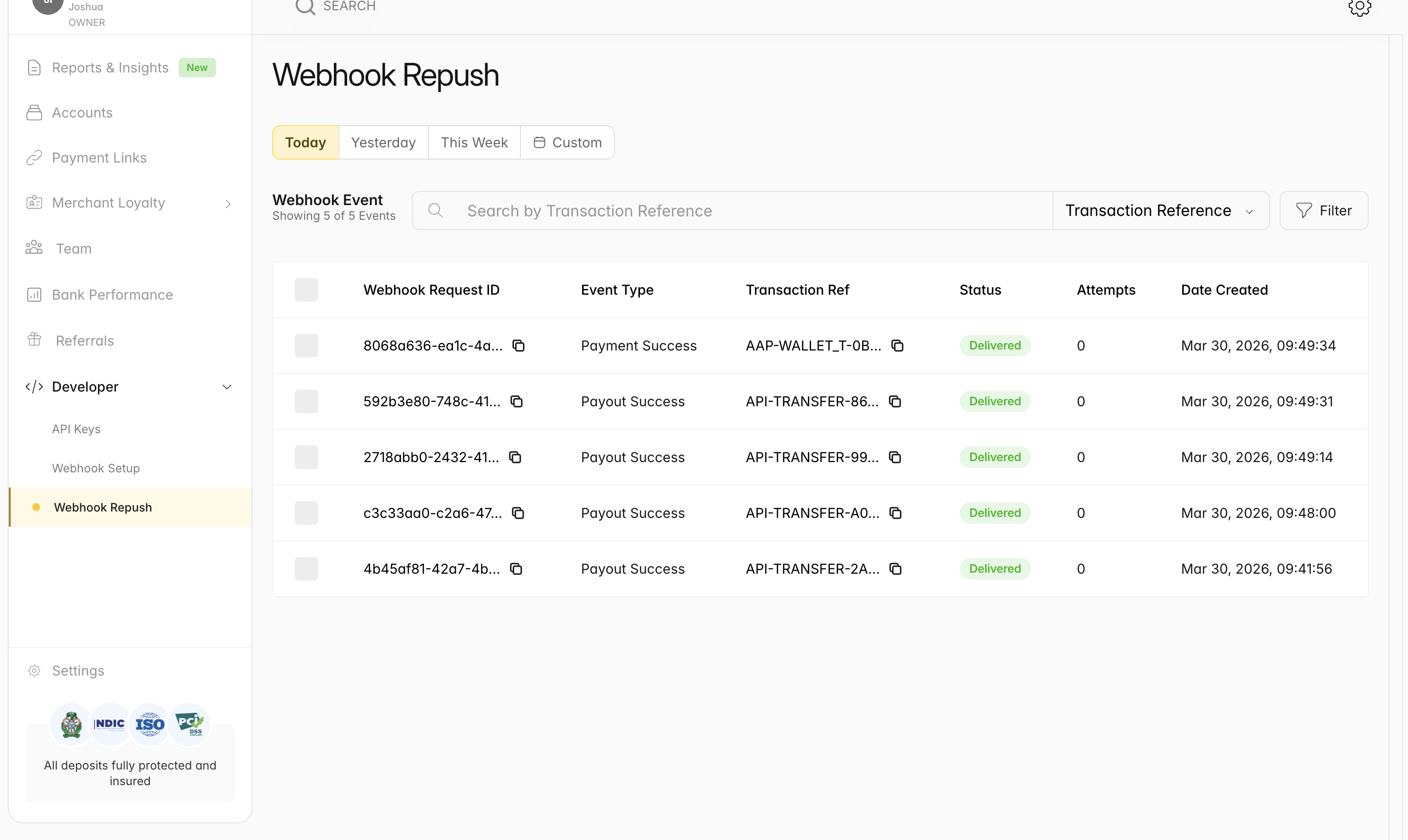Image resolution: width=1408 pixels, height=840 pixels.
Task: Select checkbox for row c3c33aa0-c2a6-47
Action: (x=306, y=513)
